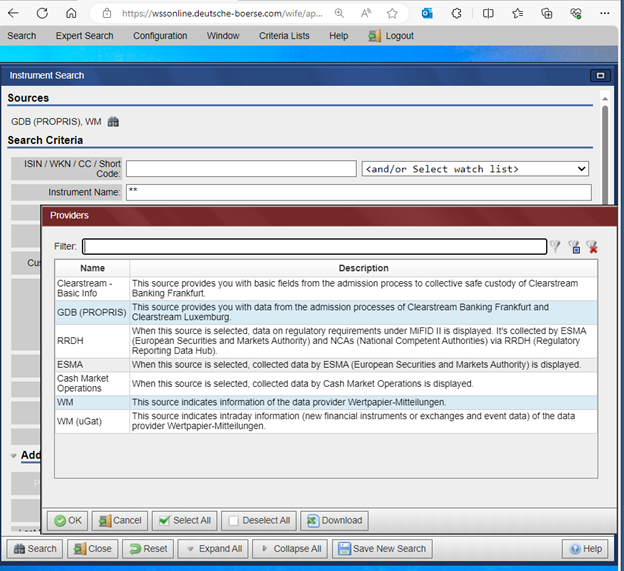The image size is (624, 571).
Task: Open the Criteria Lists menu
Action: click(284, 36)
